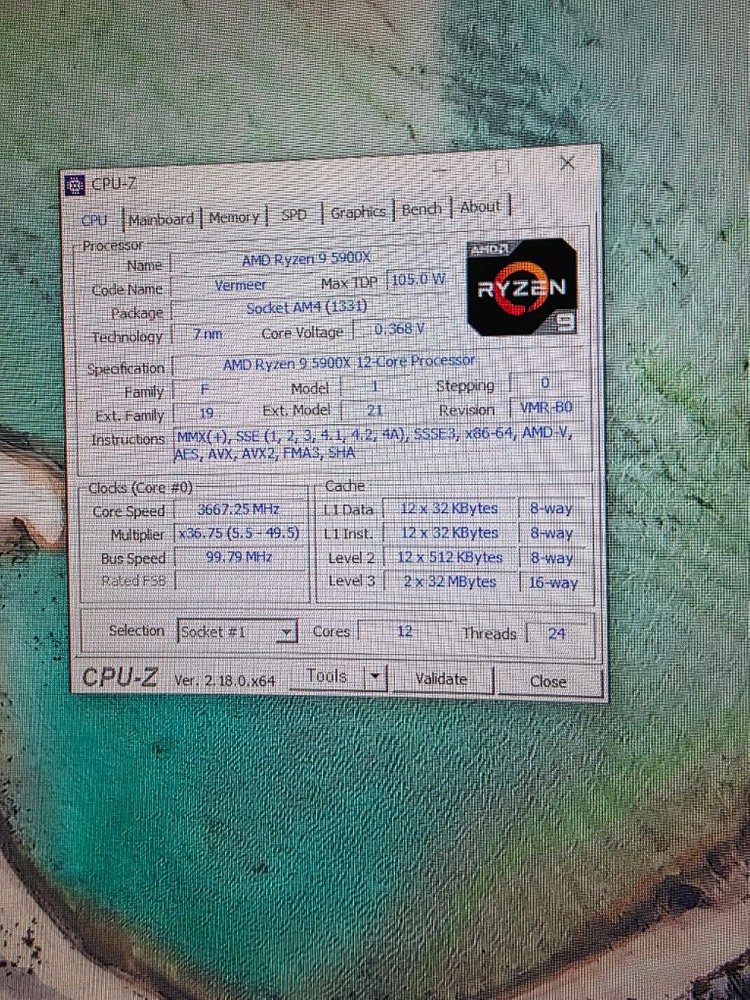Viewport: 750px width, 1000px height.
Task: Click the Cores value 12
Action: 404,631
